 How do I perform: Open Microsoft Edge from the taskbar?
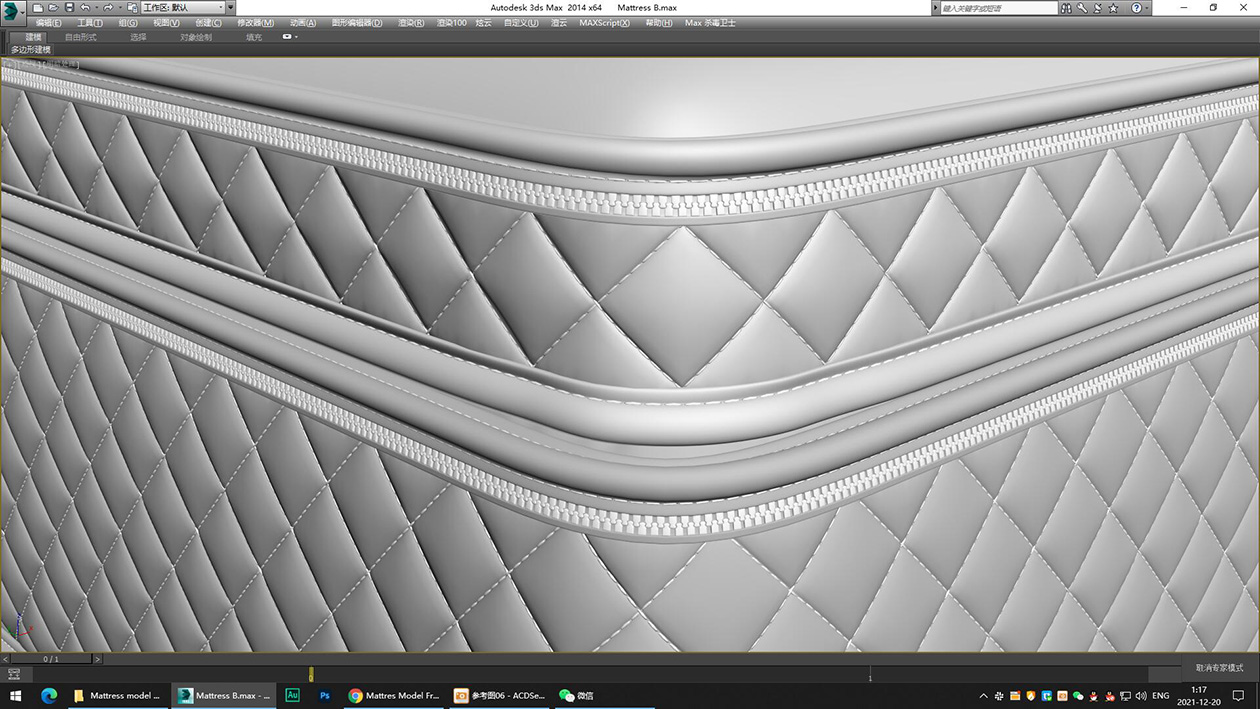point(49,695)
